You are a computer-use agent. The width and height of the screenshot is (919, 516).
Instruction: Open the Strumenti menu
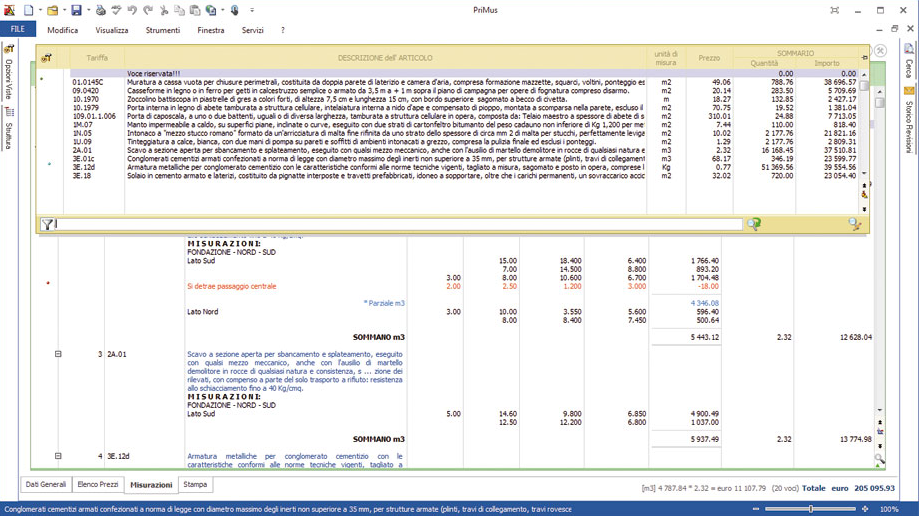click(x=163, y=30)
